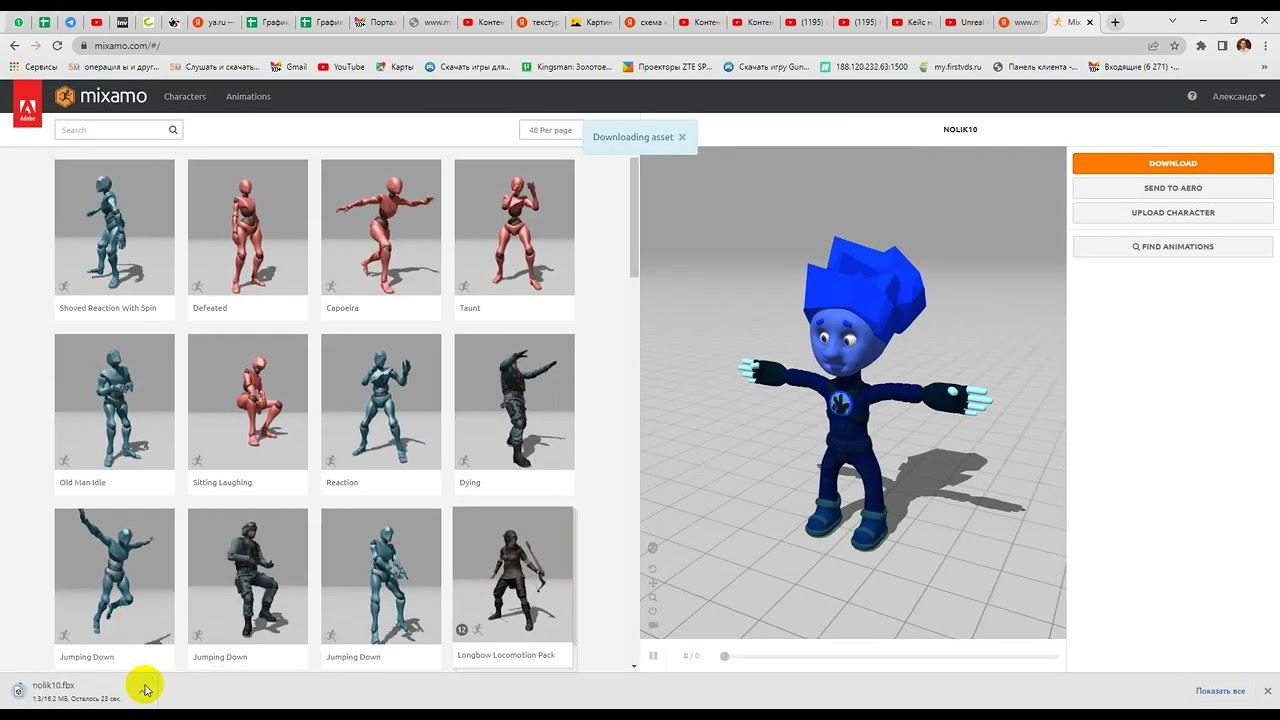The height and width of the screenshot is (720, 1280).
Task: Select the Longbow Locomotion Pack
Action: click(513, 587)
